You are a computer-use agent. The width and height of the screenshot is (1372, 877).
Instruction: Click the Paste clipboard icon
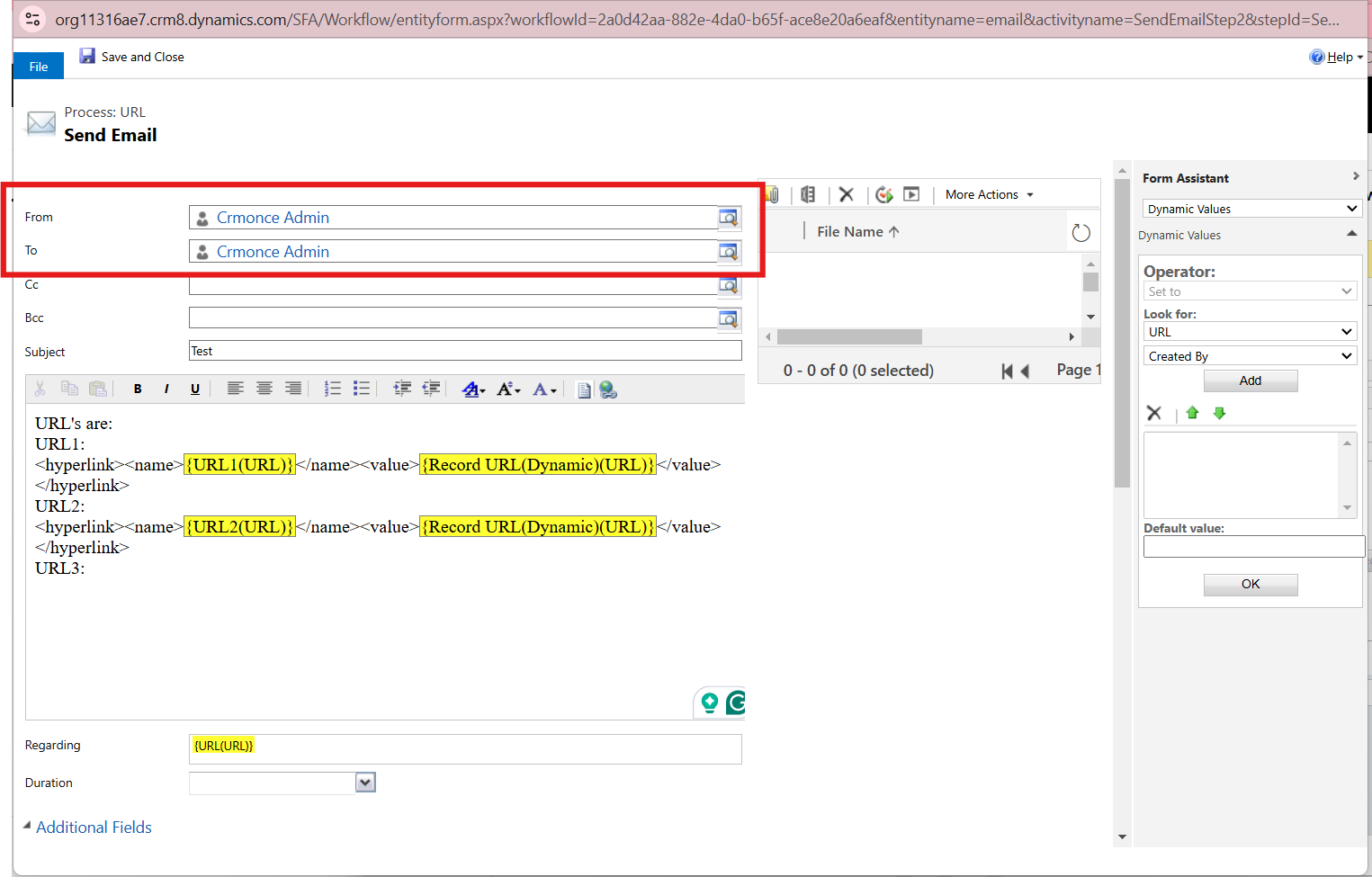98,389
